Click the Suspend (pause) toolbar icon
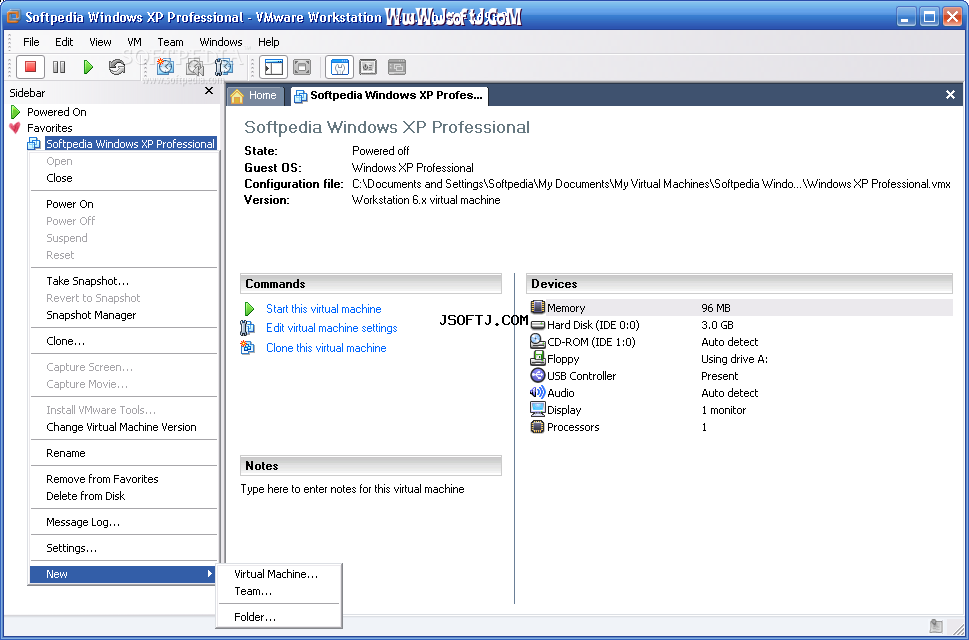This screenshot has height=640, width=969. [59, 67]
